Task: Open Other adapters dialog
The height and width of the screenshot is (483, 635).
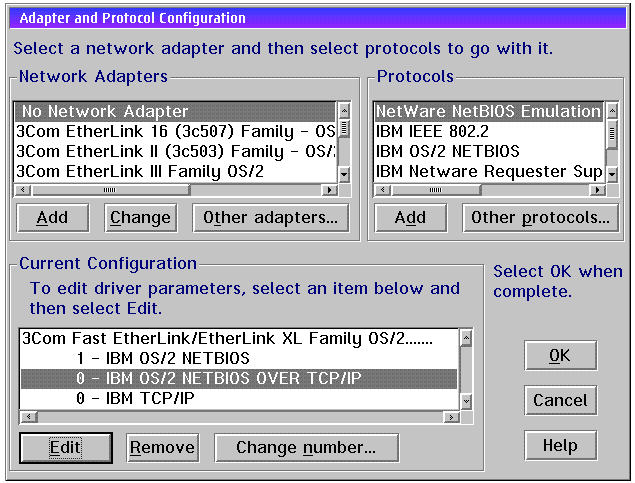Action: tap(270, 217)
